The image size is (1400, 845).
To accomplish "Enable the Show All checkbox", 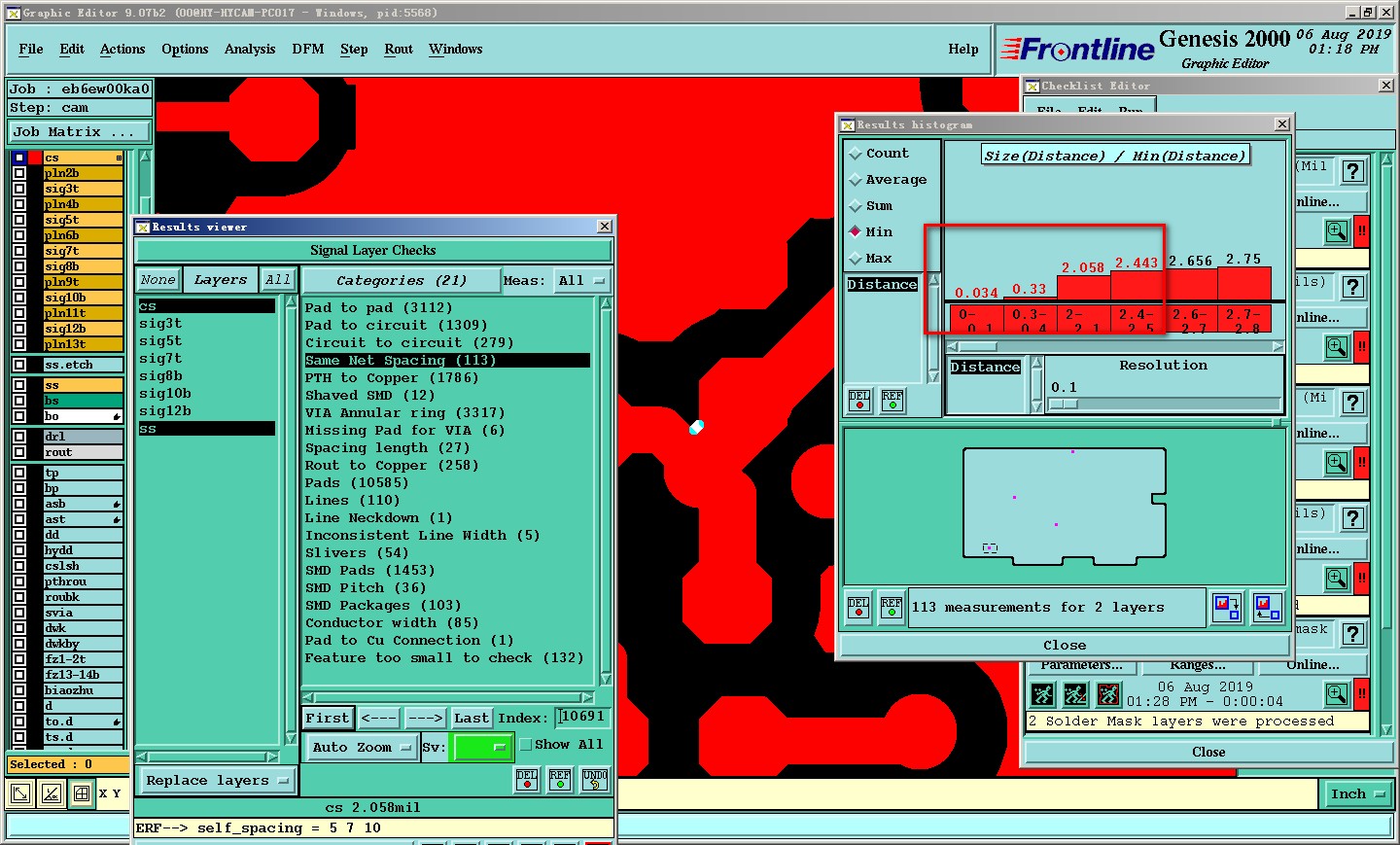I will click(x=526, y=745).
